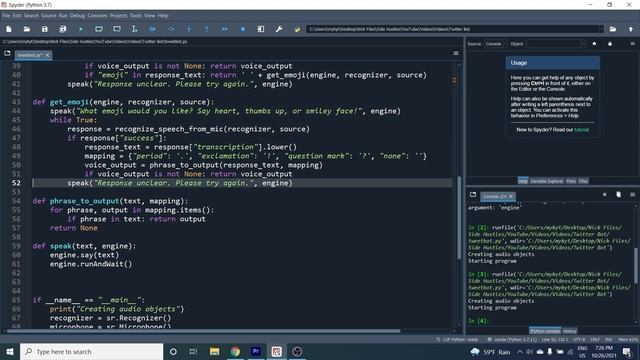This screenshot has width=640, height=360.
Task: Open the PYTHONPATH manager python icon
Action: point(297,29)
